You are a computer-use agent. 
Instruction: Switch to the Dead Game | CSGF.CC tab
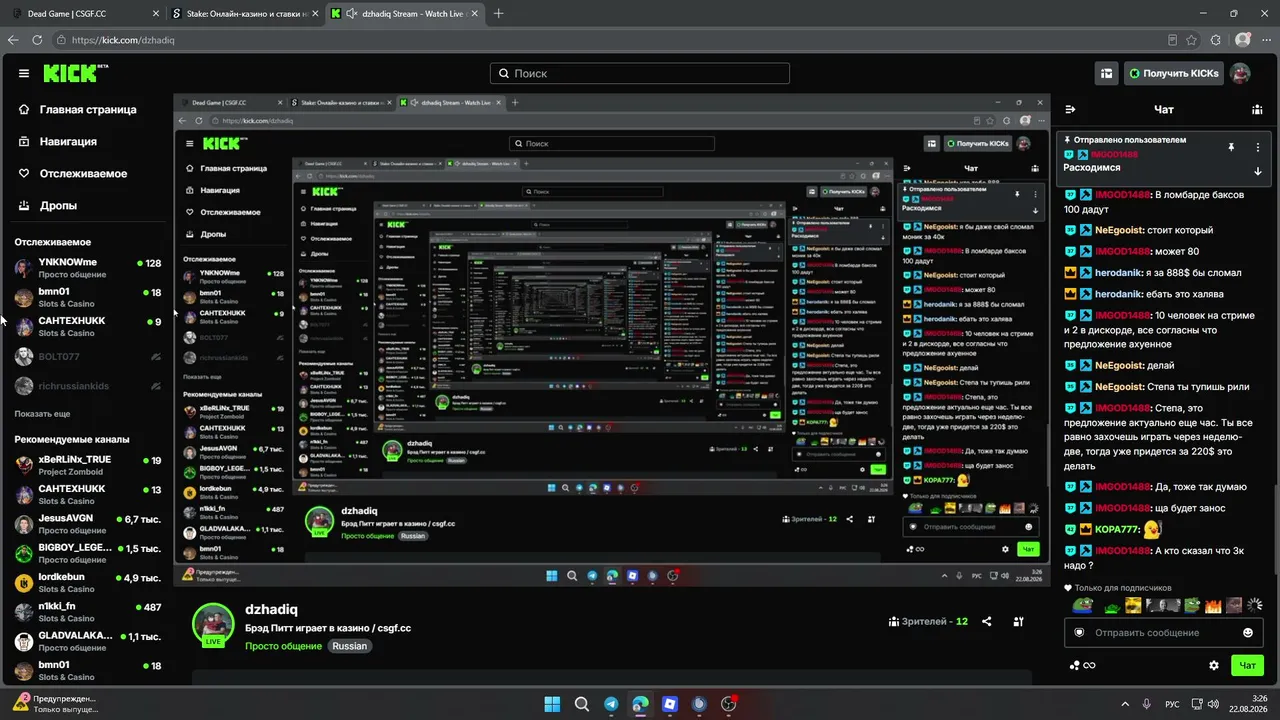pos(83,14)
